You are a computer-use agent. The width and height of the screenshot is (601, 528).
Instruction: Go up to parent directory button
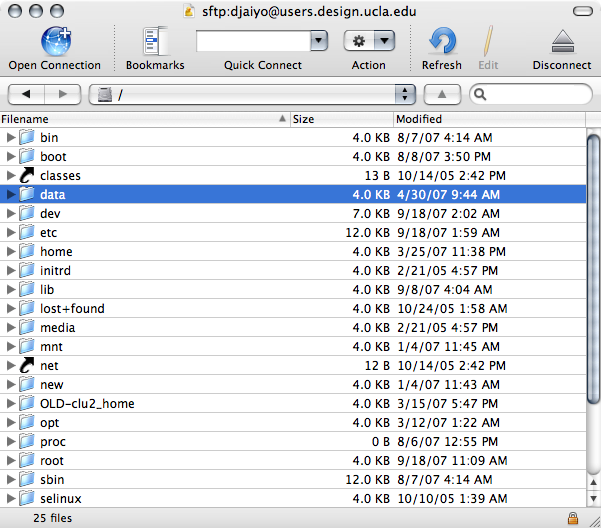443,94
